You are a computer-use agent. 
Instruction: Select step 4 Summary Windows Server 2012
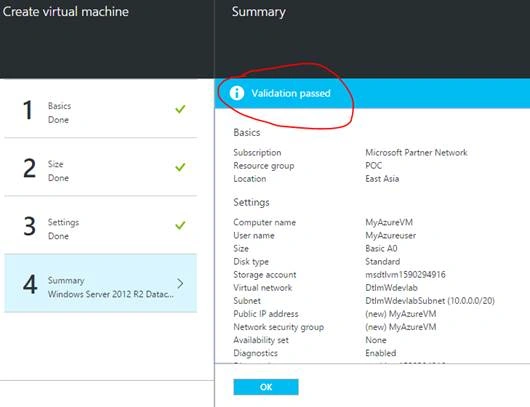100,283
